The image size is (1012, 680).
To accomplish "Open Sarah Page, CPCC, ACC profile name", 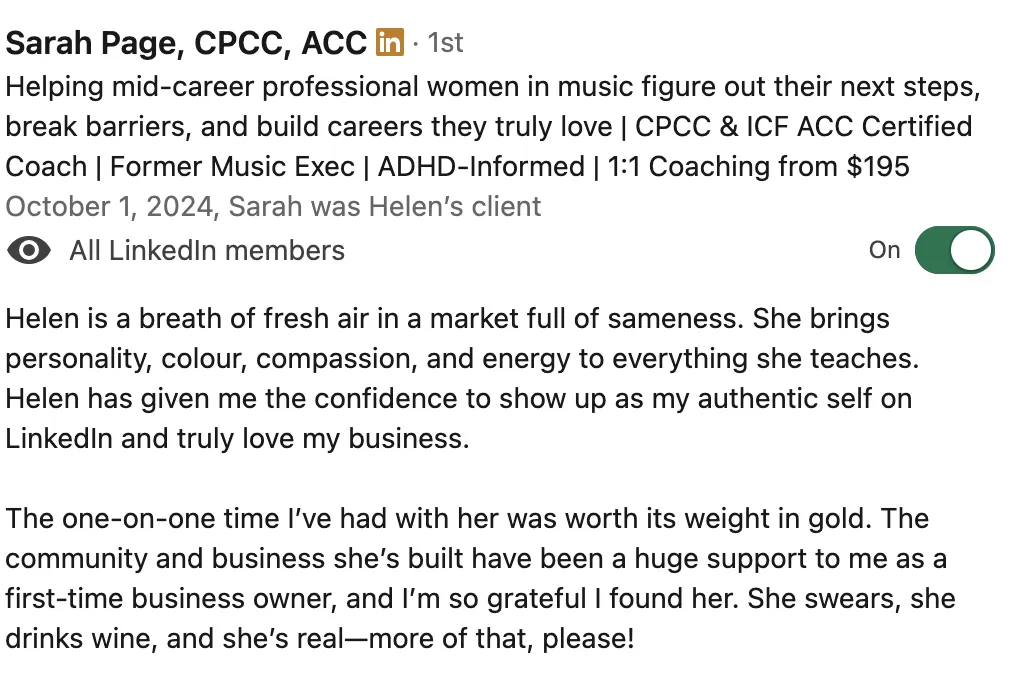I will coord(186,43).
